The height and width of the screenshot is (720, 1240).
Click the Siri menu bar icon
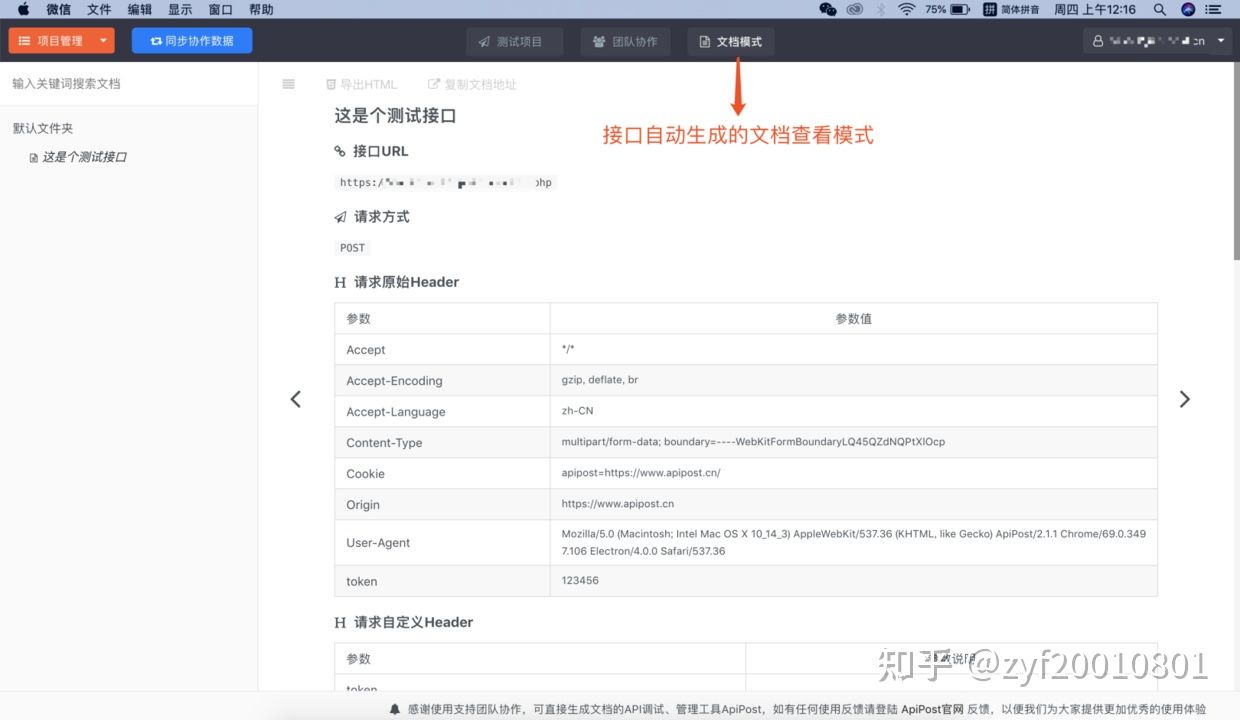click(x=1188, y=9)
